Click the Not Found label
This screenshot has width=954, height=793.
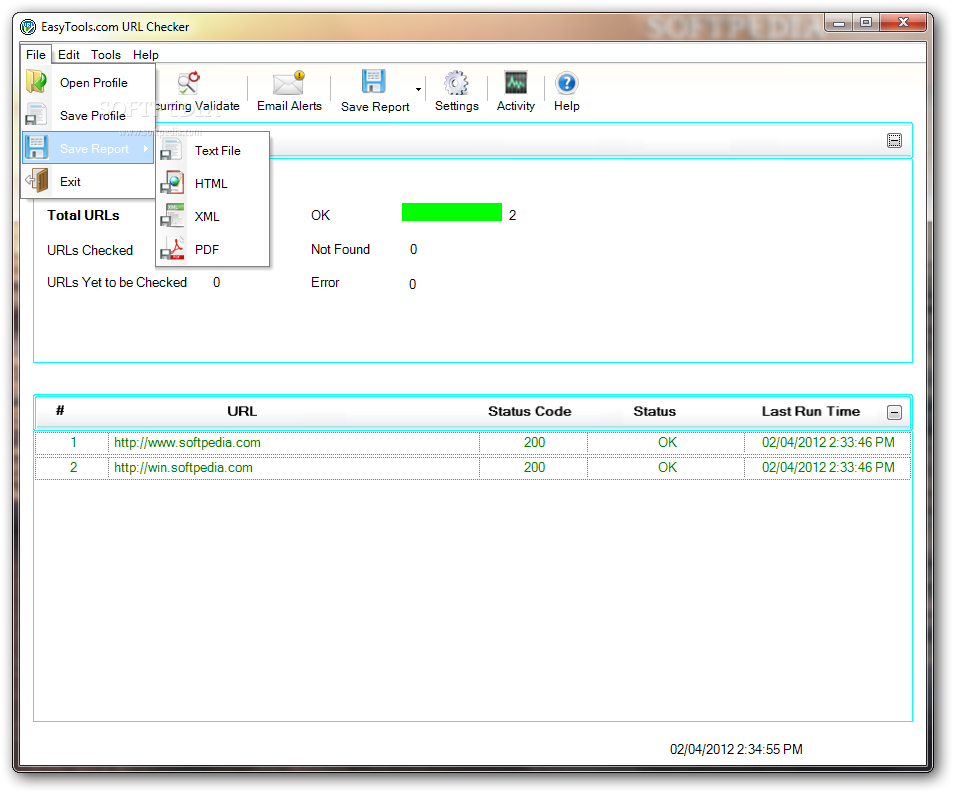pyautogui.click(x=340, y=250)
